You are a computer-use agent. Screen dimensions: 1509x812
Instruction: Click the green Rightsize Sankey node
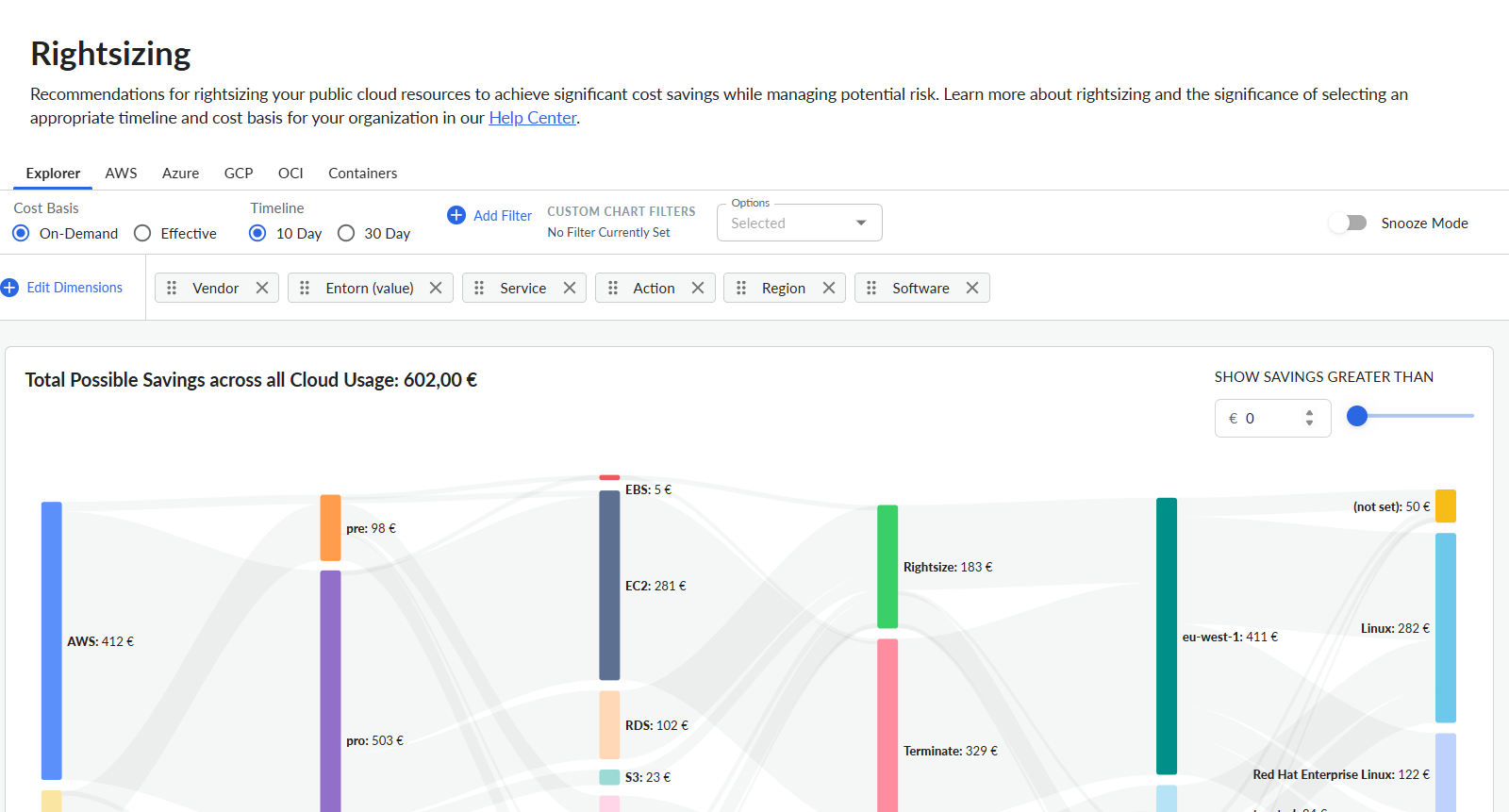click(887, 567)
